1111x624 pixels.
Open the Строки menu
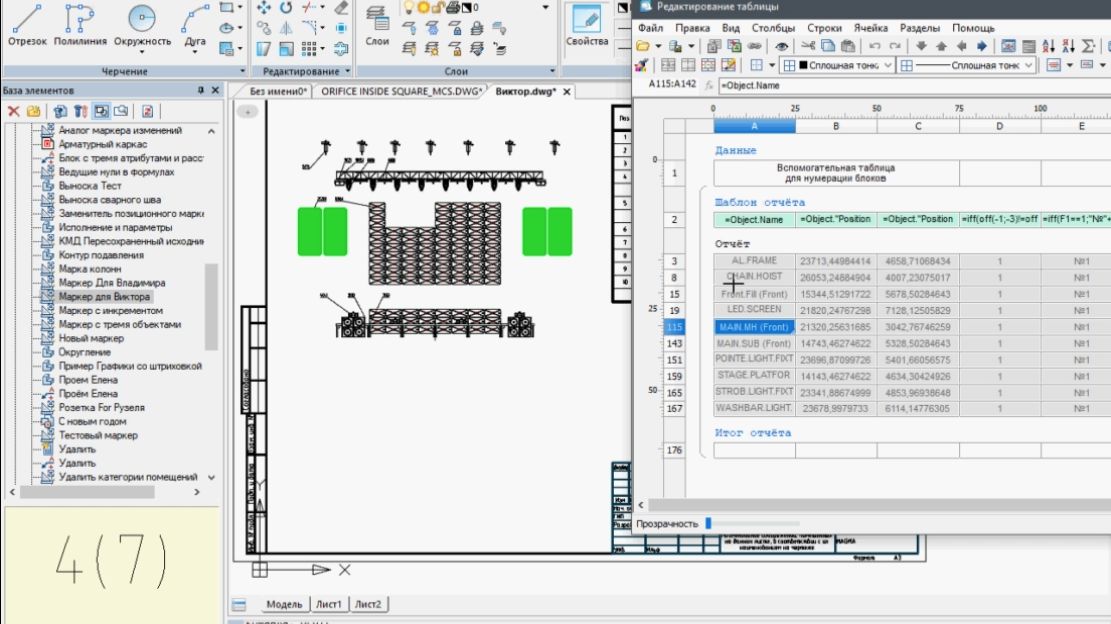[825, 28]
